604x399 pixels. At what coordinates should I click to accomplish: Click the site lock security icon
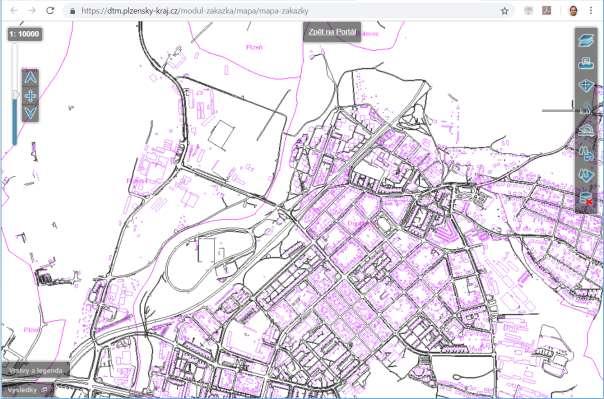coord(72,11)
